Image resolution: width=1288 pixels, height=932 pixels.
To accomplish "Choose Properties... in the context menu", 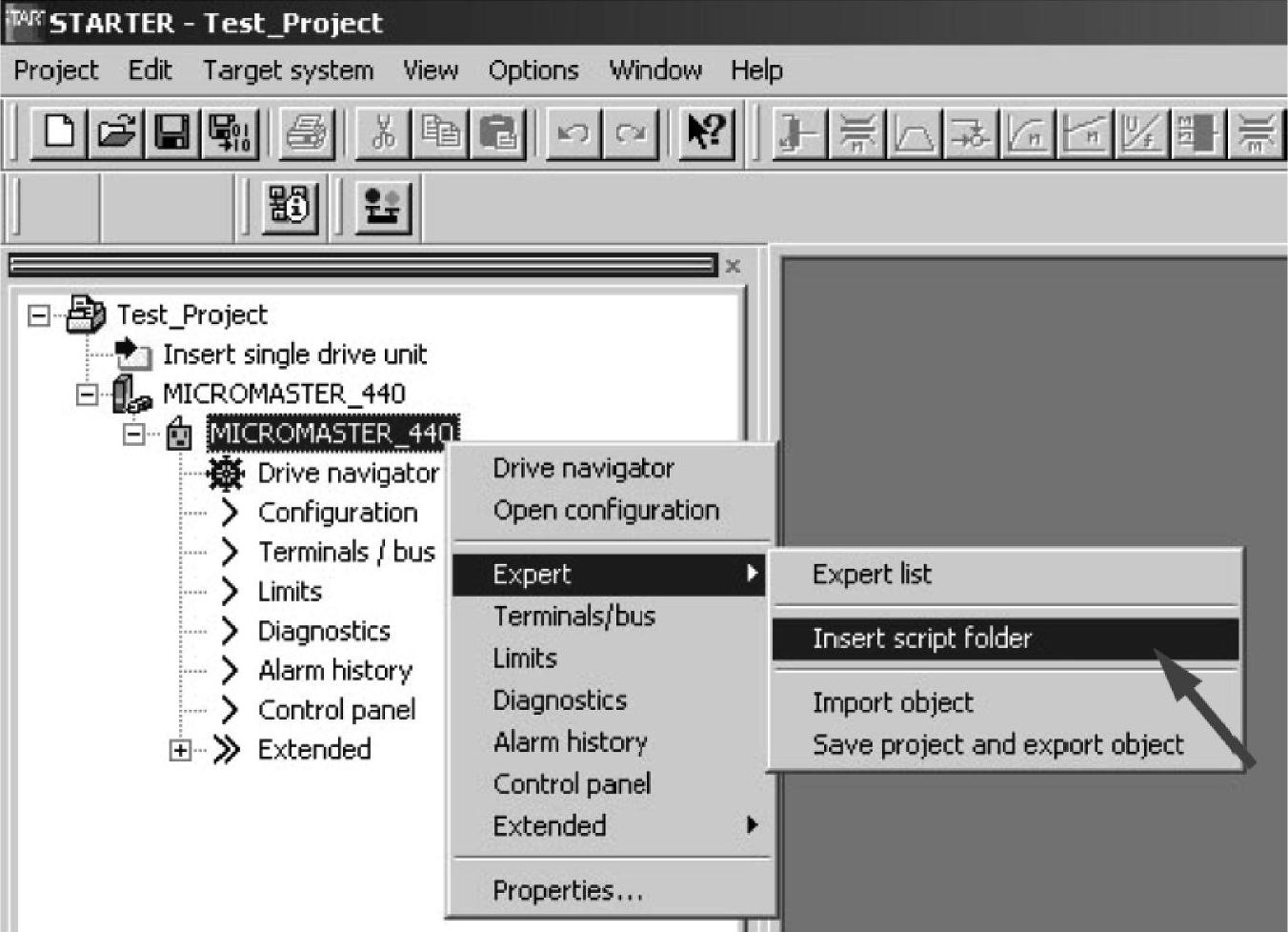I will pos(568,891).
